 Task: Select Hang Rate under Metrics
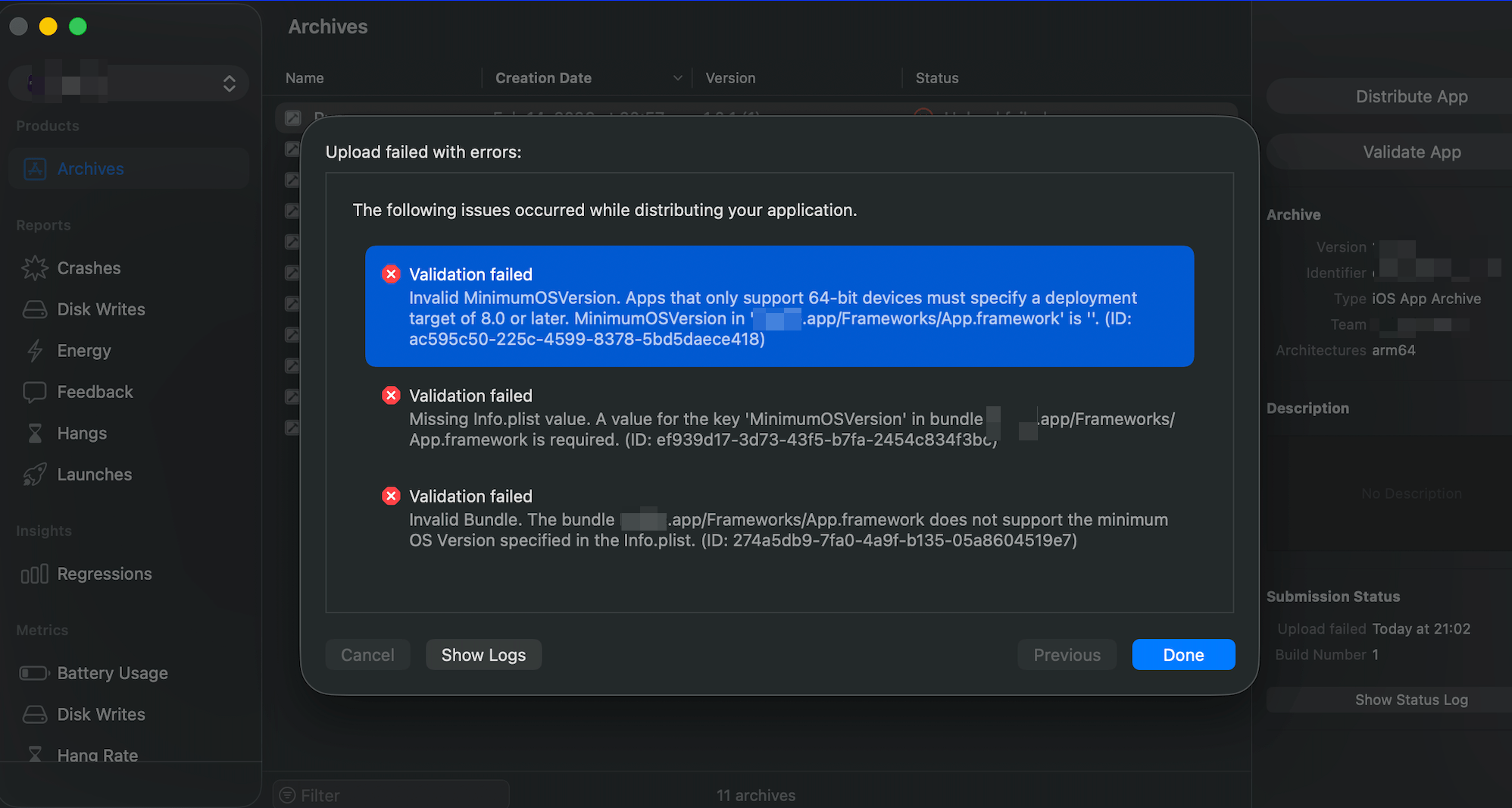[97, 755]
